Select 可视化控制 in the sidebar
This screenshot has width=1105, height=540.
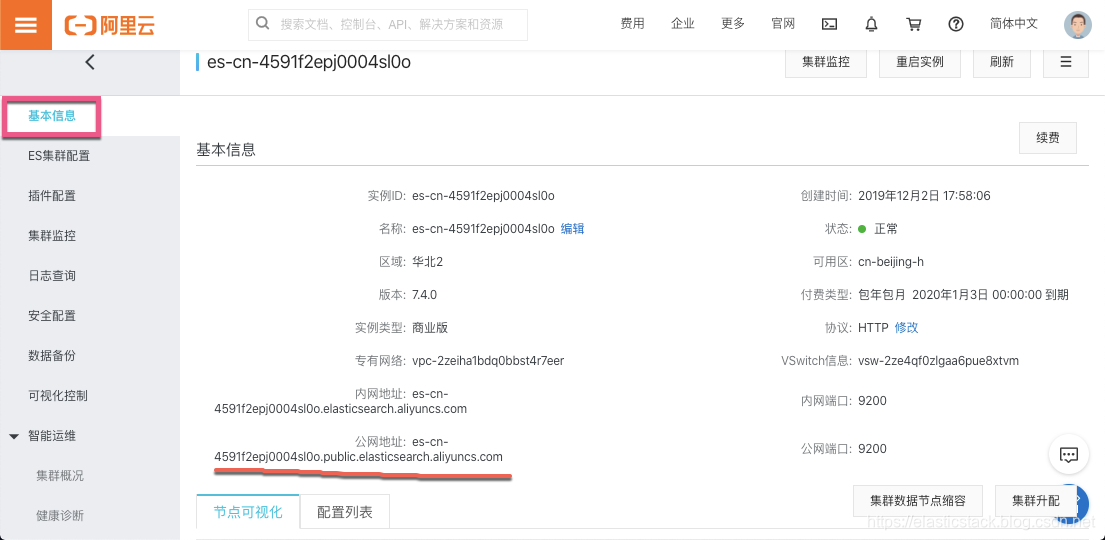58,395
